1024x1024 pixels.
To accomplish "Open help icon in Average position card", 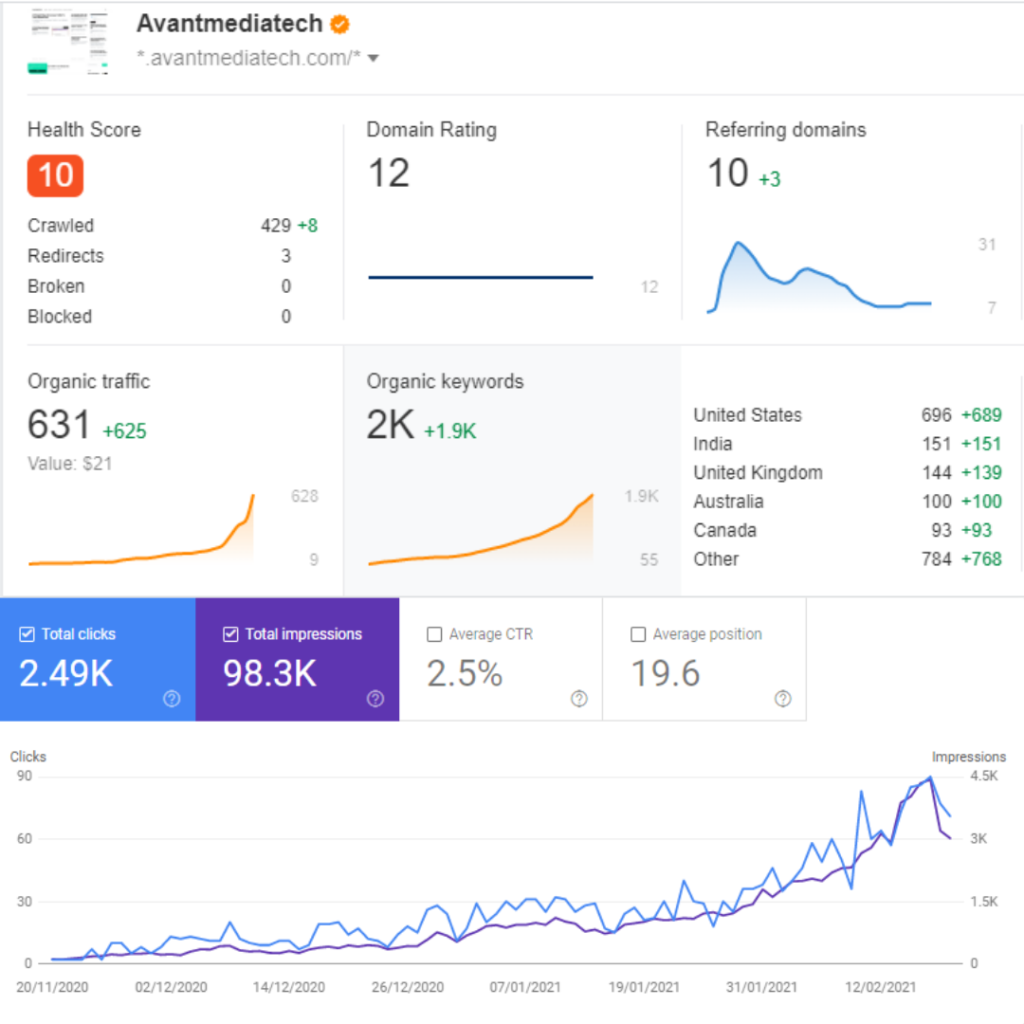I will (783, 699).
